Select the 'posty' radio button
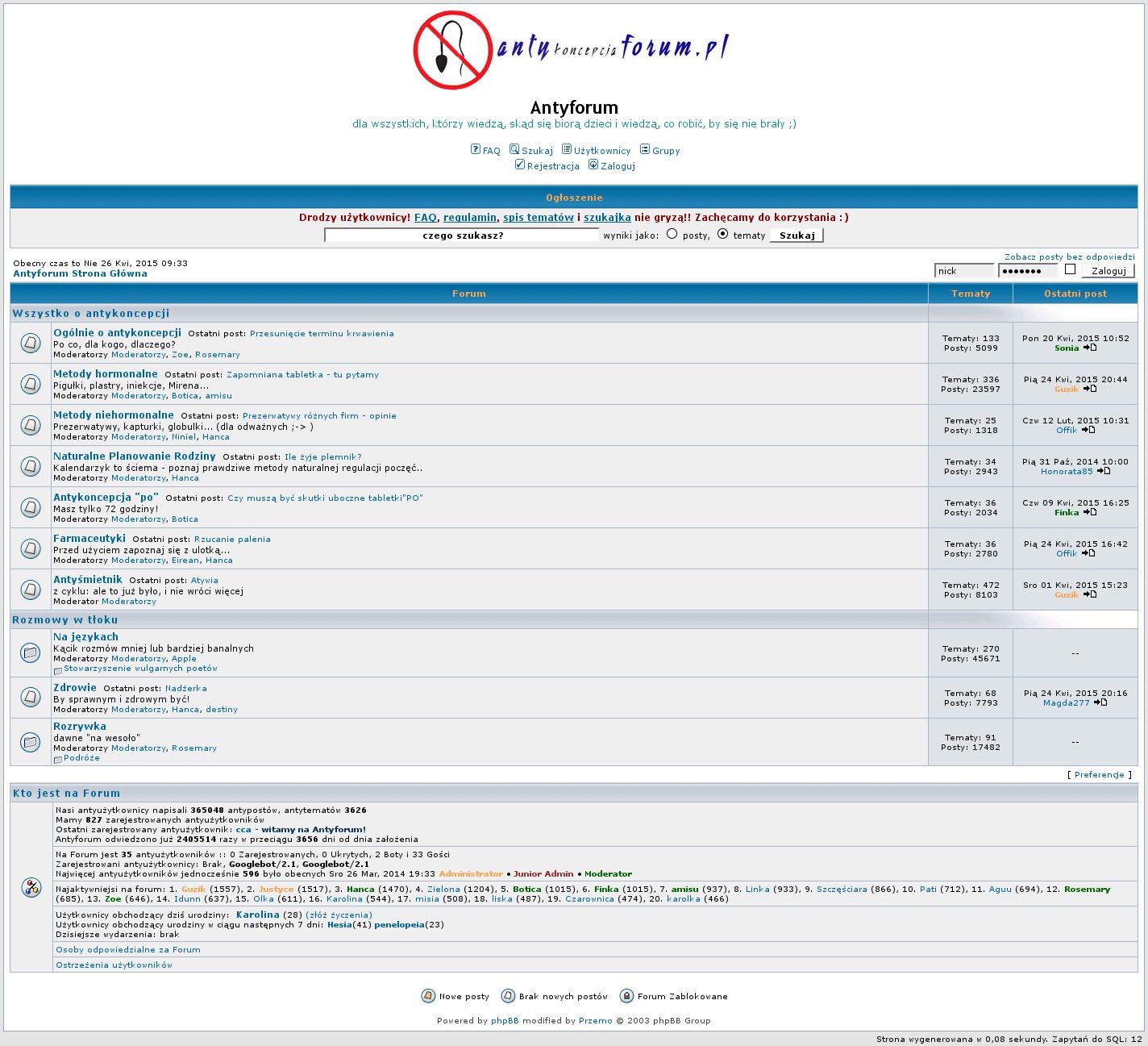 click(x=672, y=234)
